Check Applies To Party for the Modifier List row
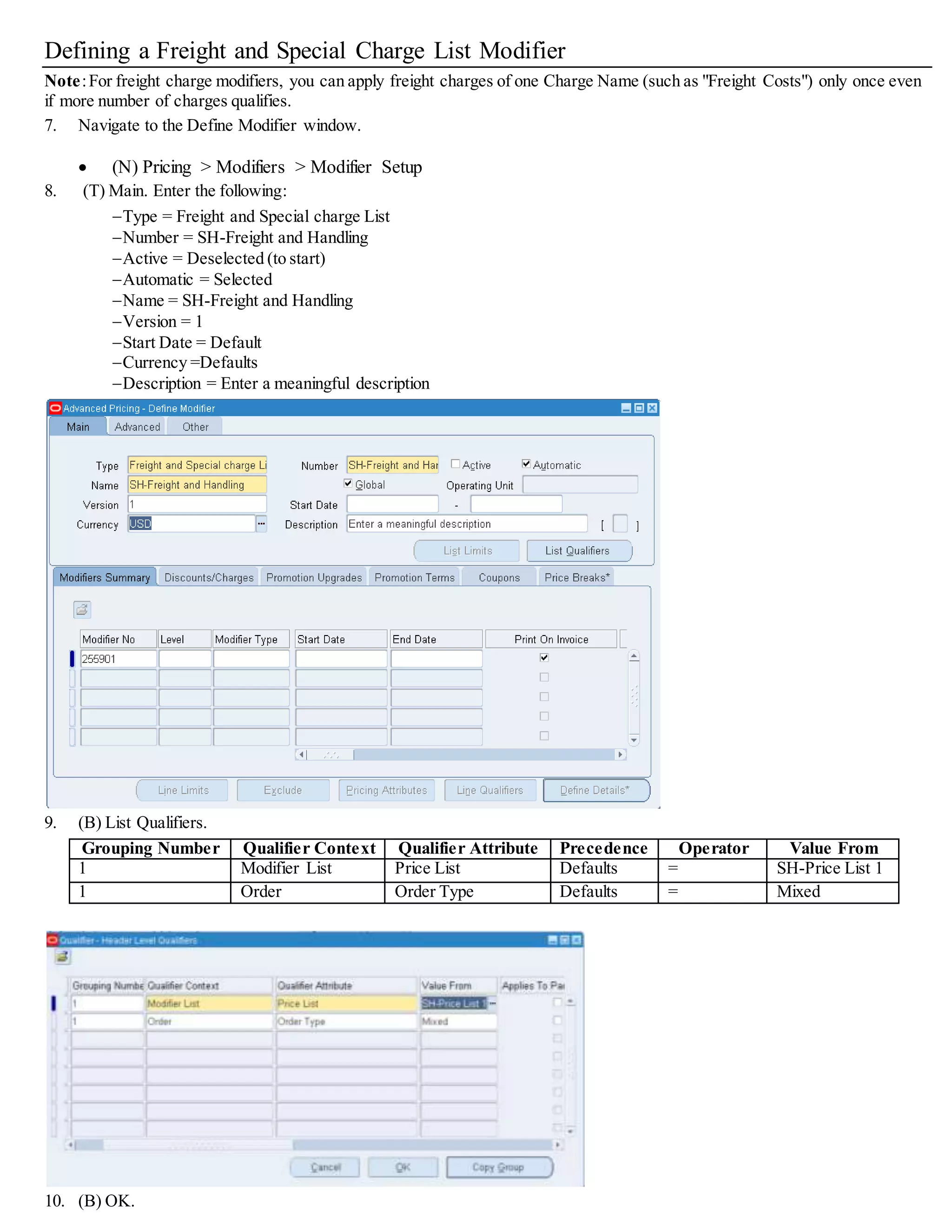This screenshot has height=1232, width=952. [557, 1002]
